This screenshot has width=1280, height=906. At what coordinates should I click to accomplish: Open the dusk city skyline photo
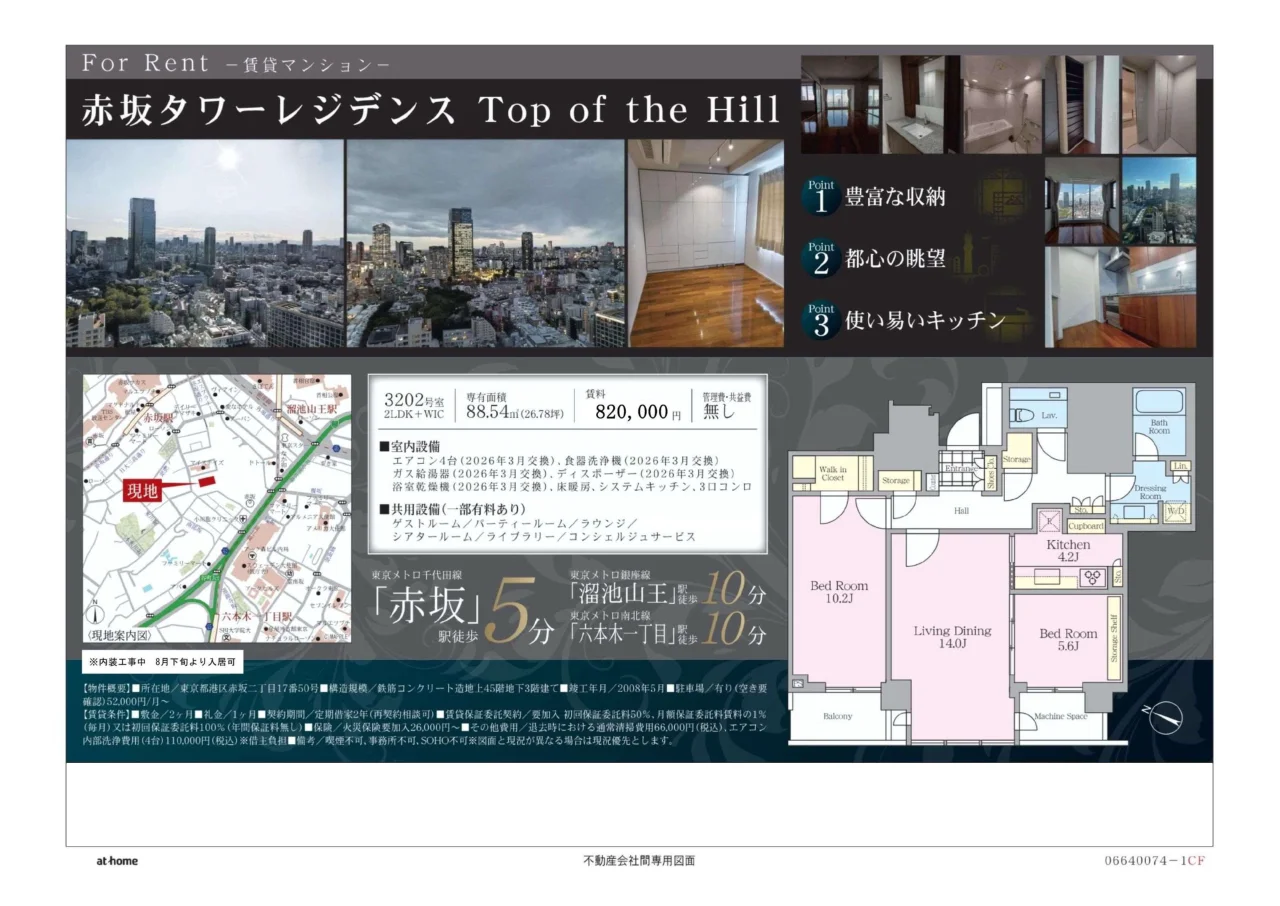coord(486,243)
